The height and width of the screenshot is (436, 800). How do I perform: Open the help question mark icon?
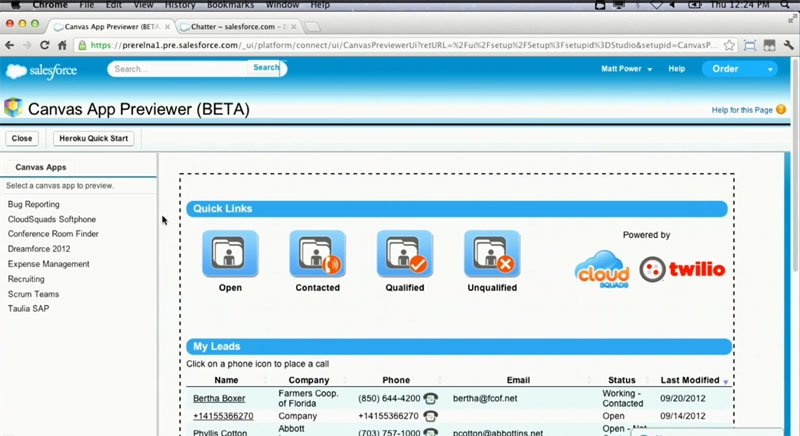coord(781,110)
